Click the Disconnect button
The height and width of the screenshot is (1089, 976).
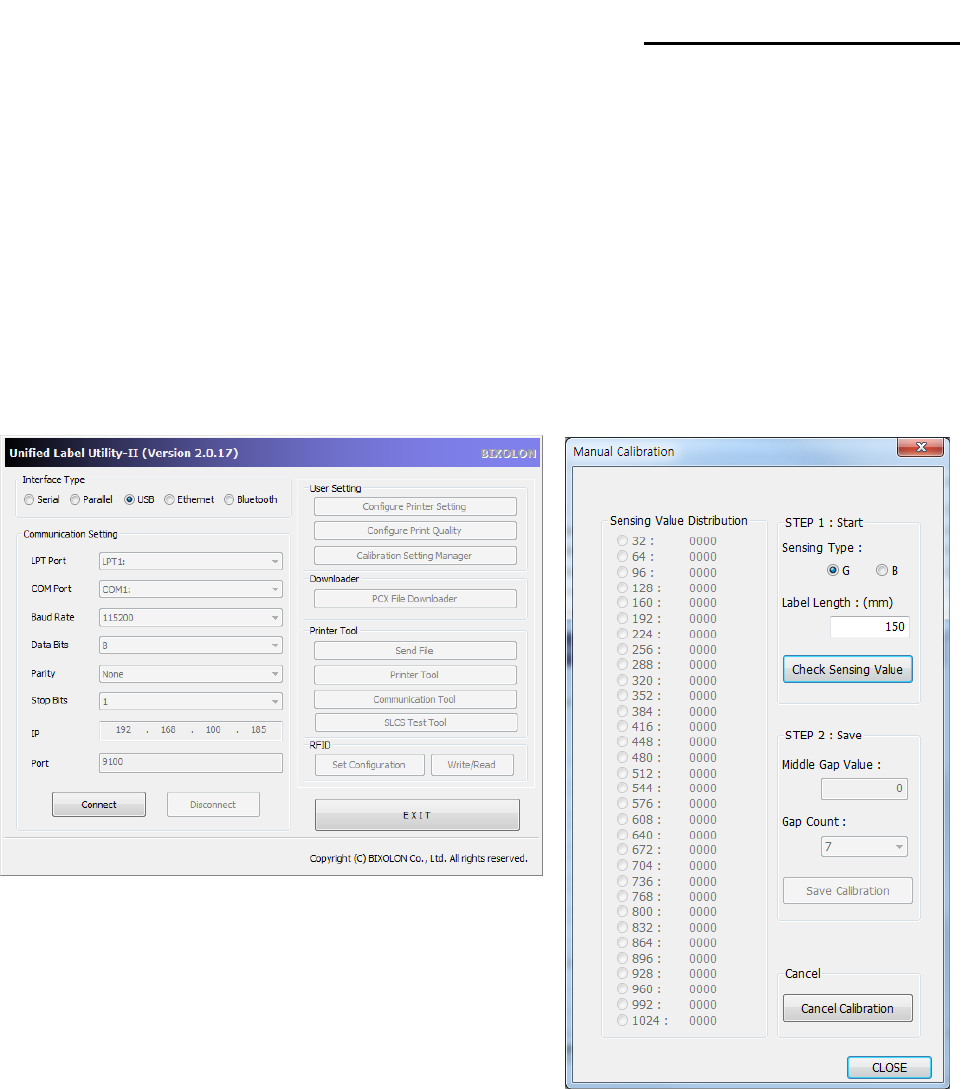(213, 804)
